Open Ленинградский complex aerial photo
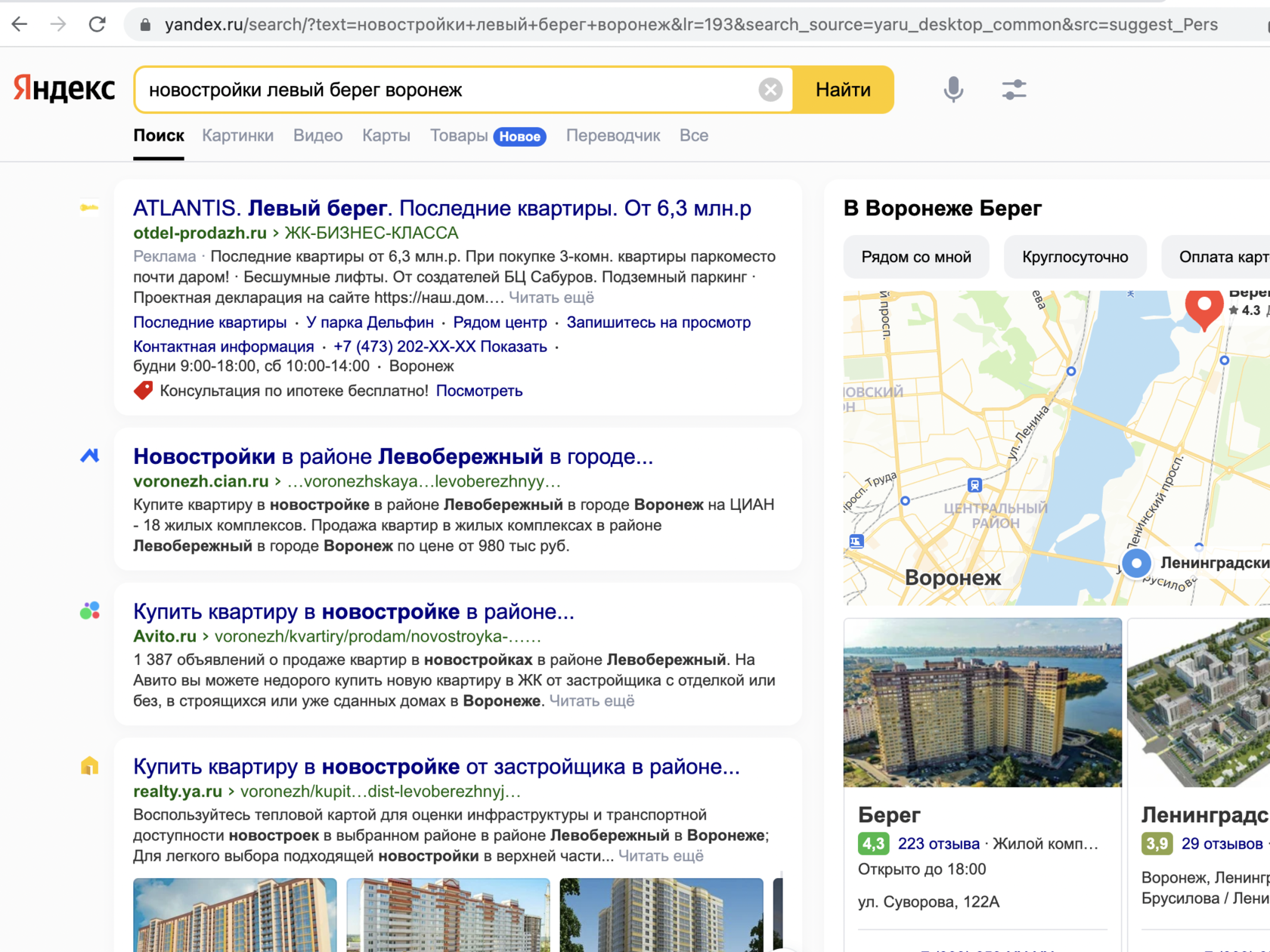This screenshot has height=952, width=1270. pos(1199,703)
